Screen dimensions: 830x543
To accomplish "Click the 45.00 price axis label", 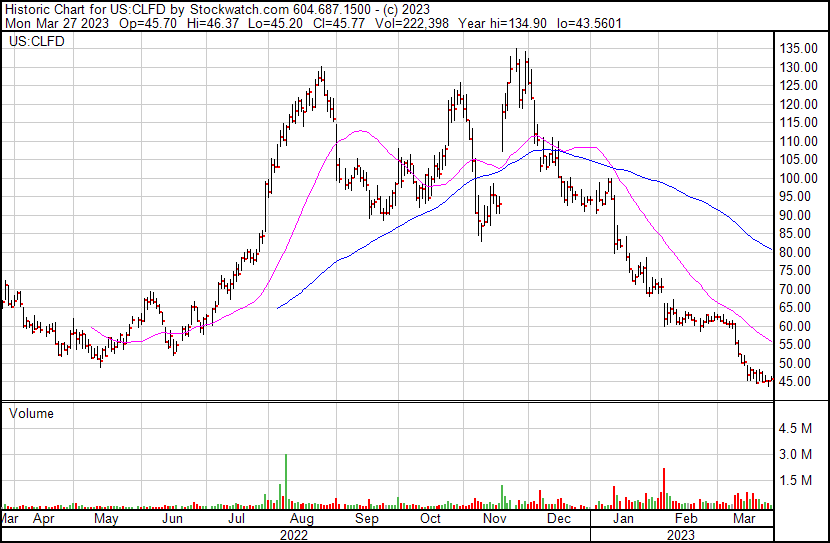I will pyautogui.click(x=797, y=382).
